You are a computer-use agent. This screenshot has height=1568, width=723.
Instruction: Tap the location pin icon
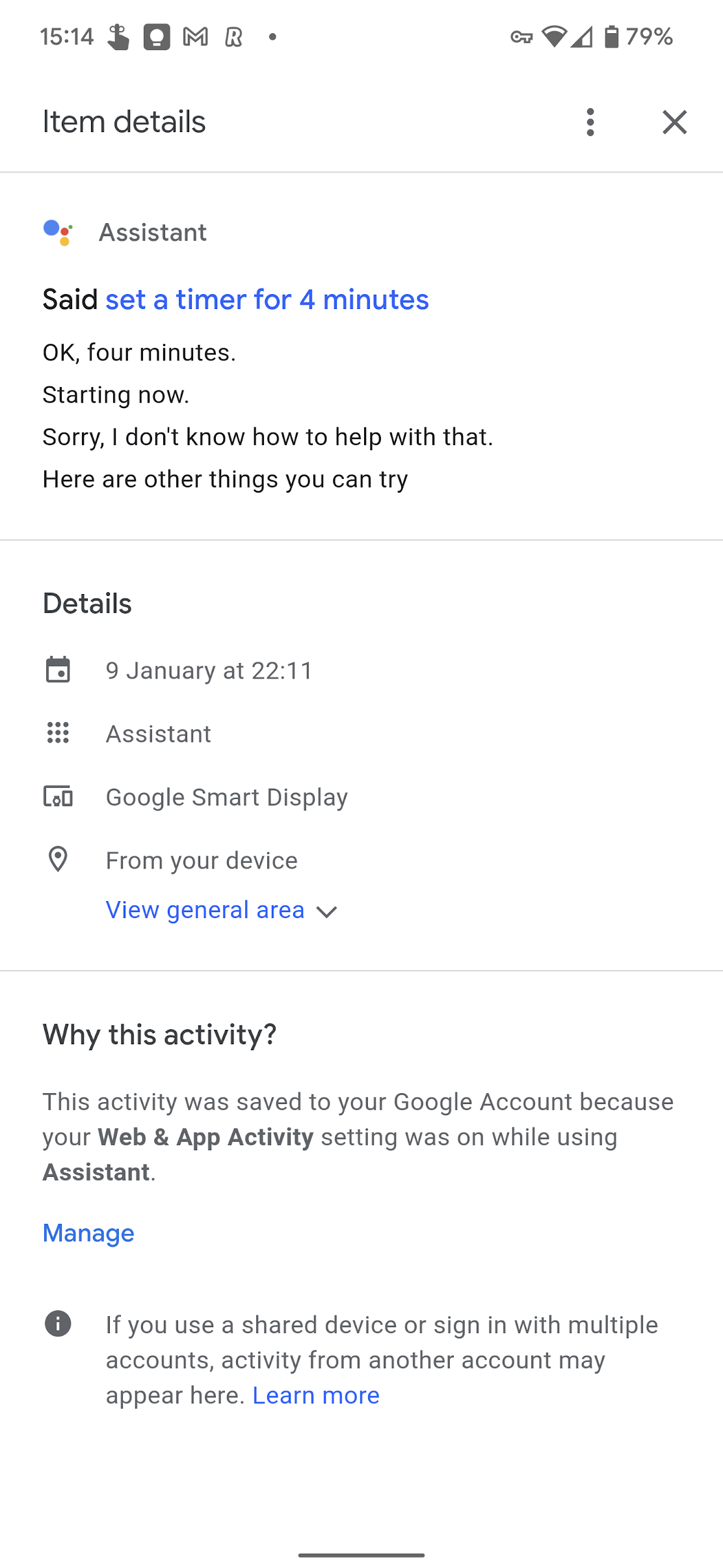click(58, 859)
